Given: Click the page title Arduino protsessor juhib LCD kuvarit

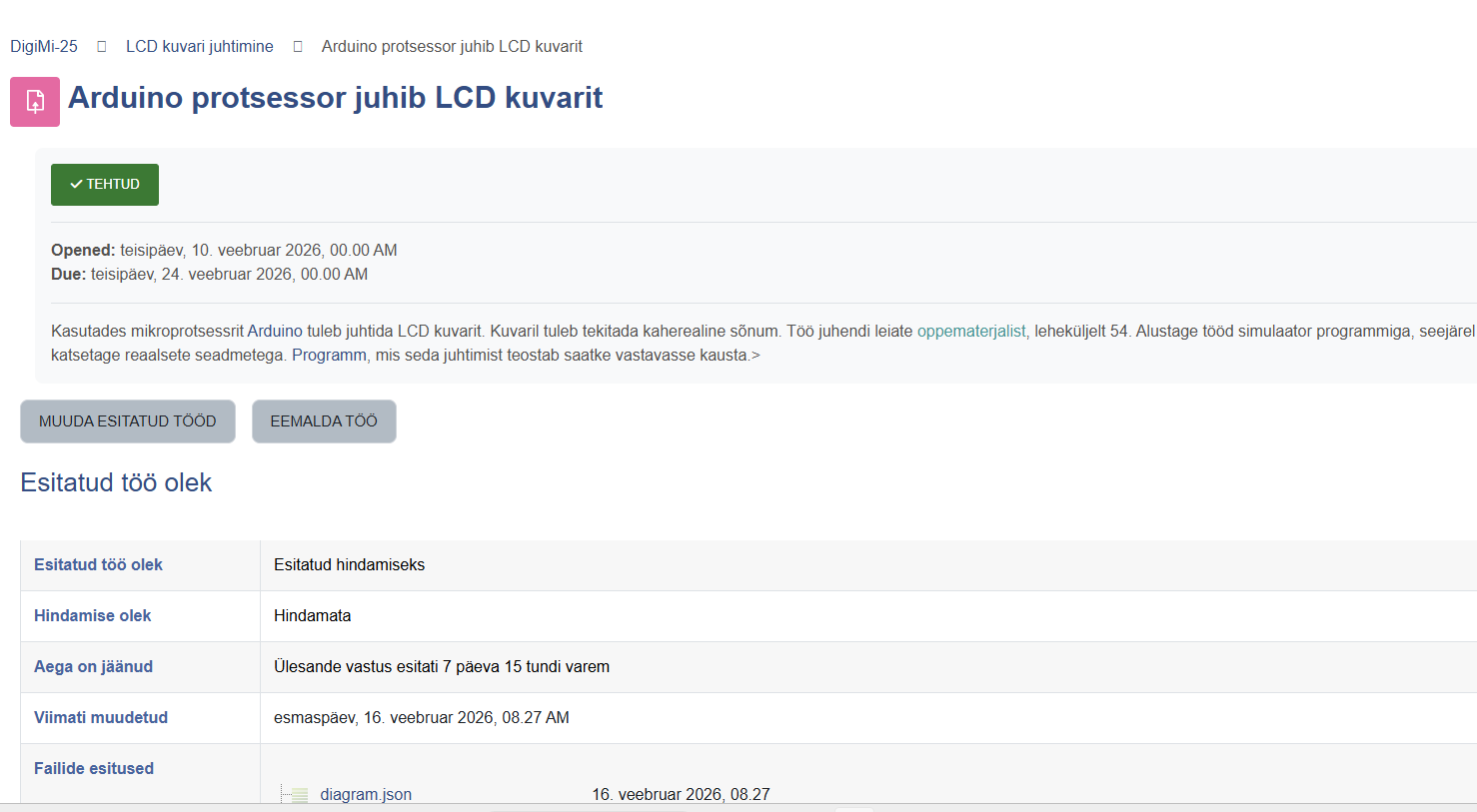Looking at the screenshot, I should [x=335, y=98].
